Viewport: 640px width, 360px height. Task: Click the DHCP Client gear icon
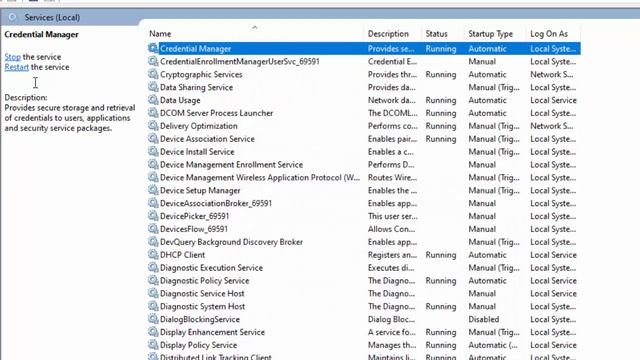click(153, 255)
